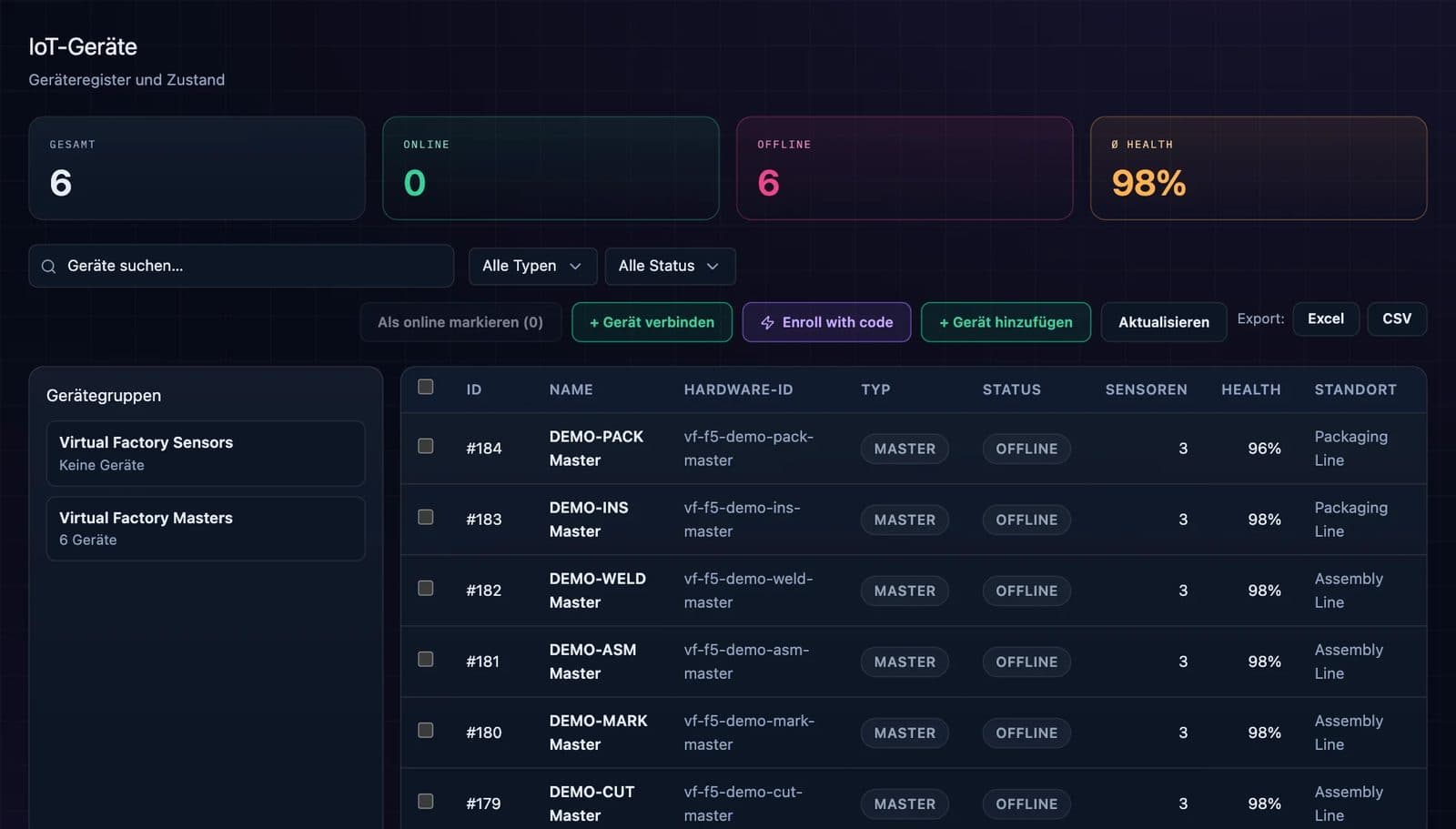Click Gerät hinzufügen
This screenshot has width=1456, height=829.
click(x=1006, y=322)
